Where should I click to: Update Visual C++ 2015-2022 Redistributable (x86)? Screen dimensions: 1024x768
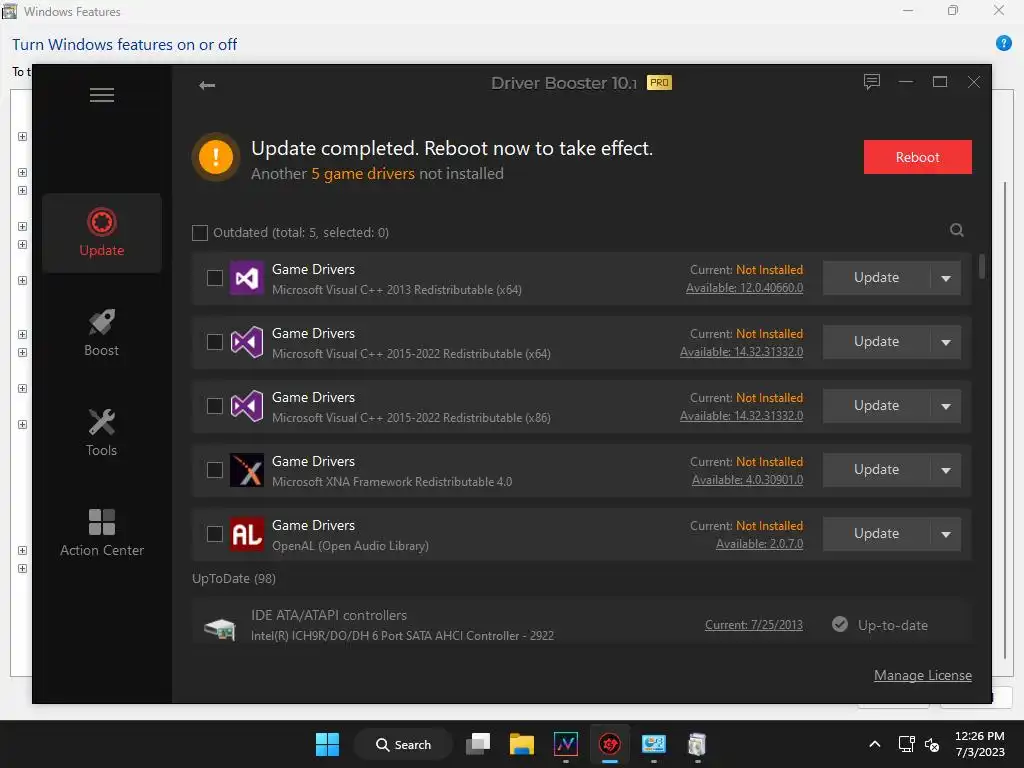pos(876,406)
